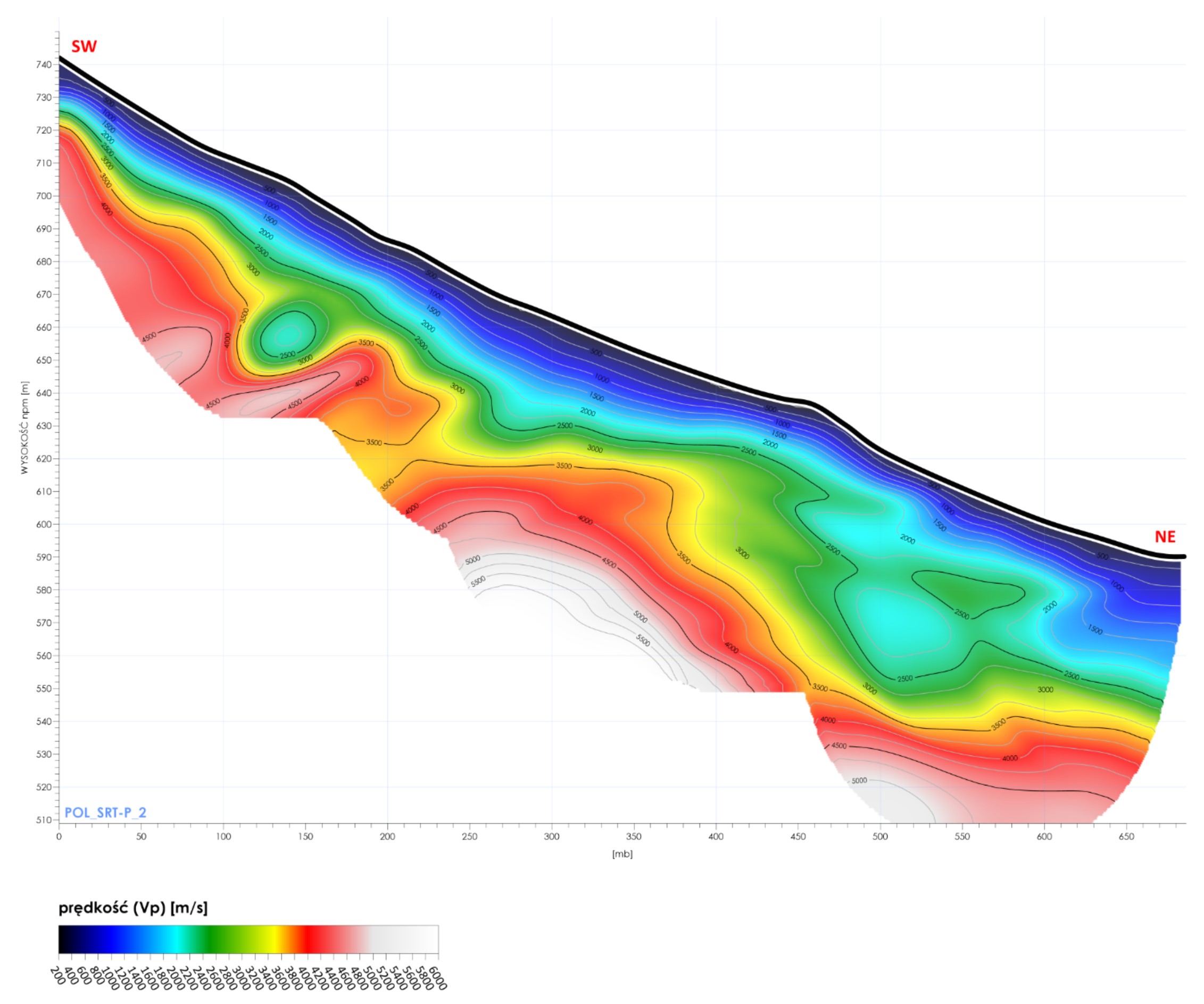Click the 670 elevation tick label

coord(44,295)
